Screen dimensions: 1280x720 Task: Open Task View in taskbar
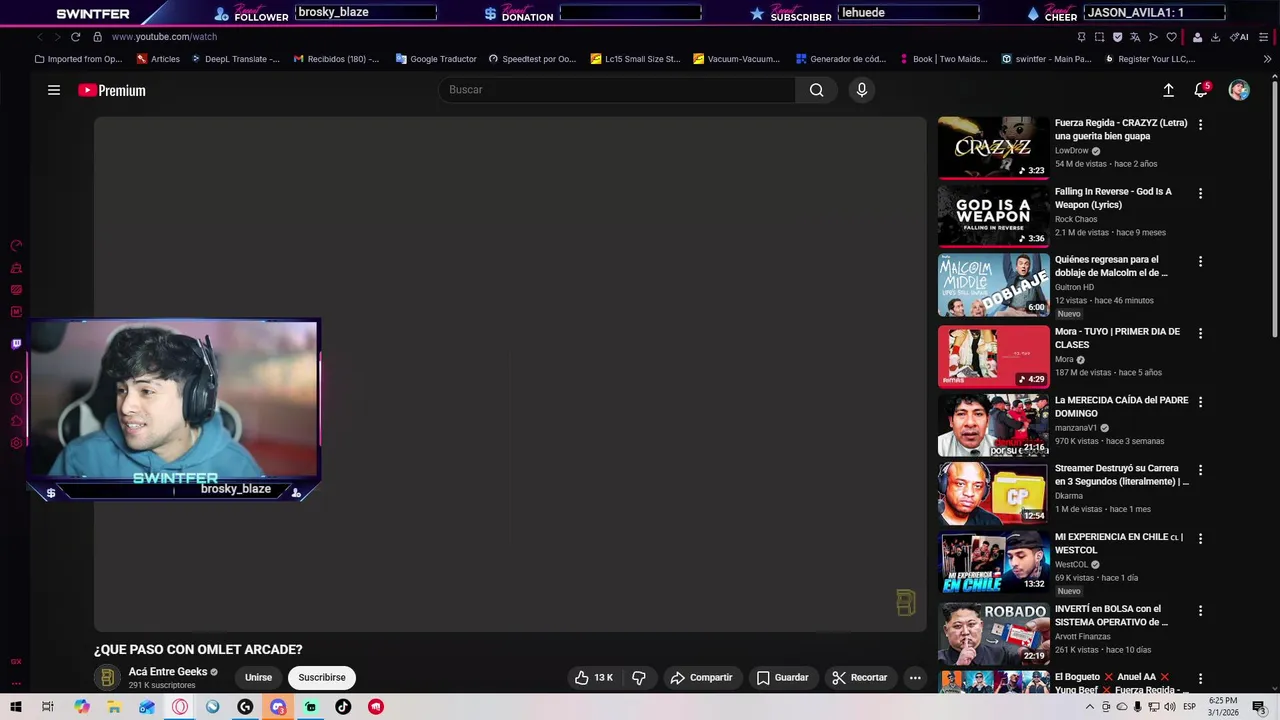click(47, 707)
